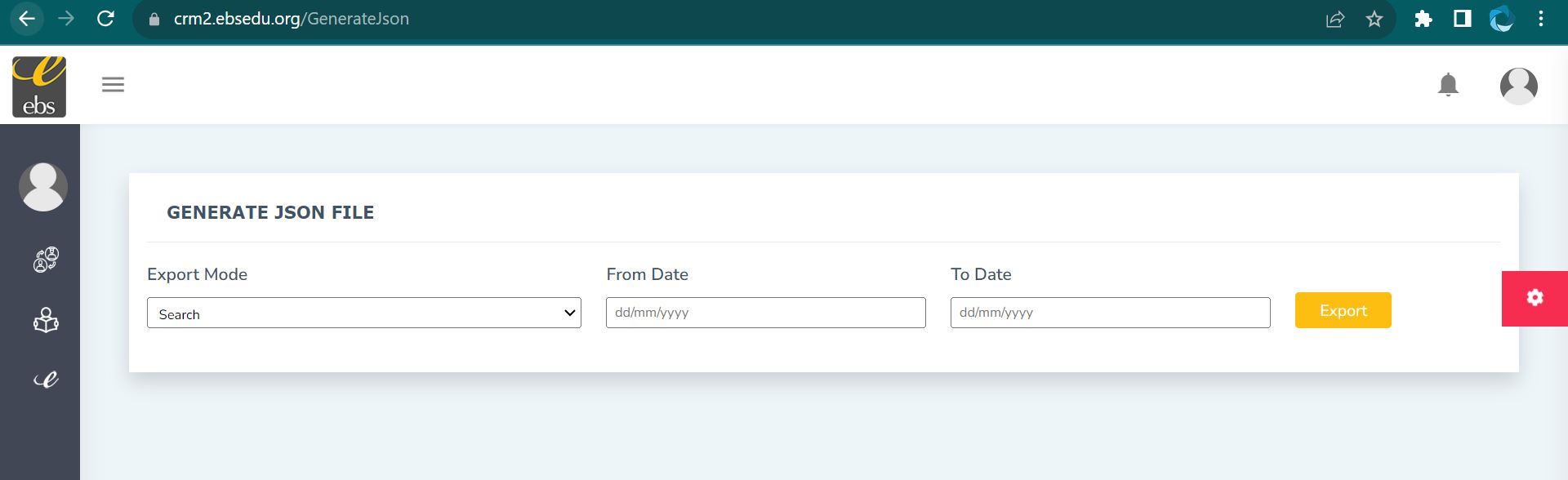
Task: Open the browser three-dot menu
Action: point(1541,19)
